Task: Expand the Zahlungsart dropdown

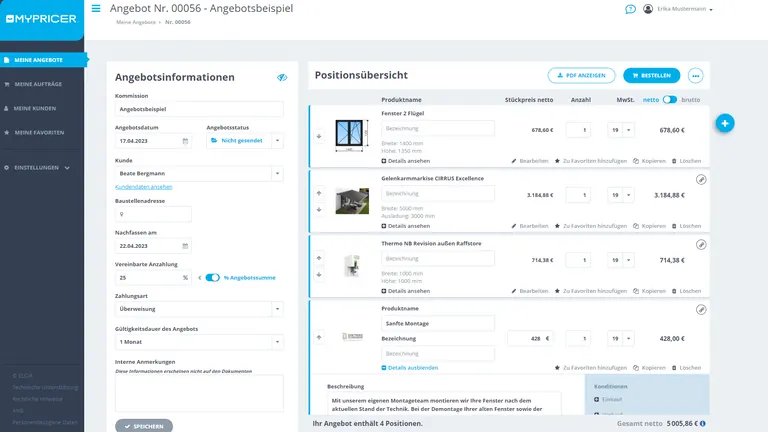Action: [x=276, y=310]
